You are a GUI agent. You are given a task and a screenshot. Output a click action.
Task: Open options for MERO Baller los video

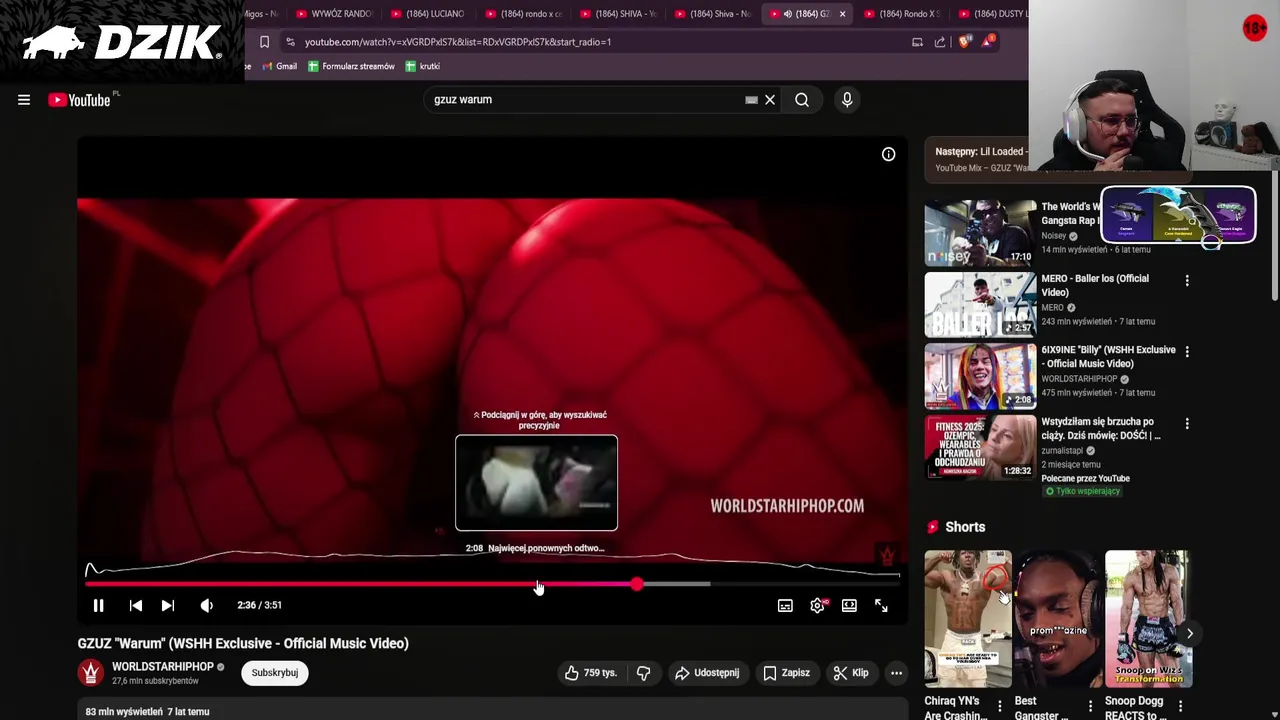[1187, 281]
